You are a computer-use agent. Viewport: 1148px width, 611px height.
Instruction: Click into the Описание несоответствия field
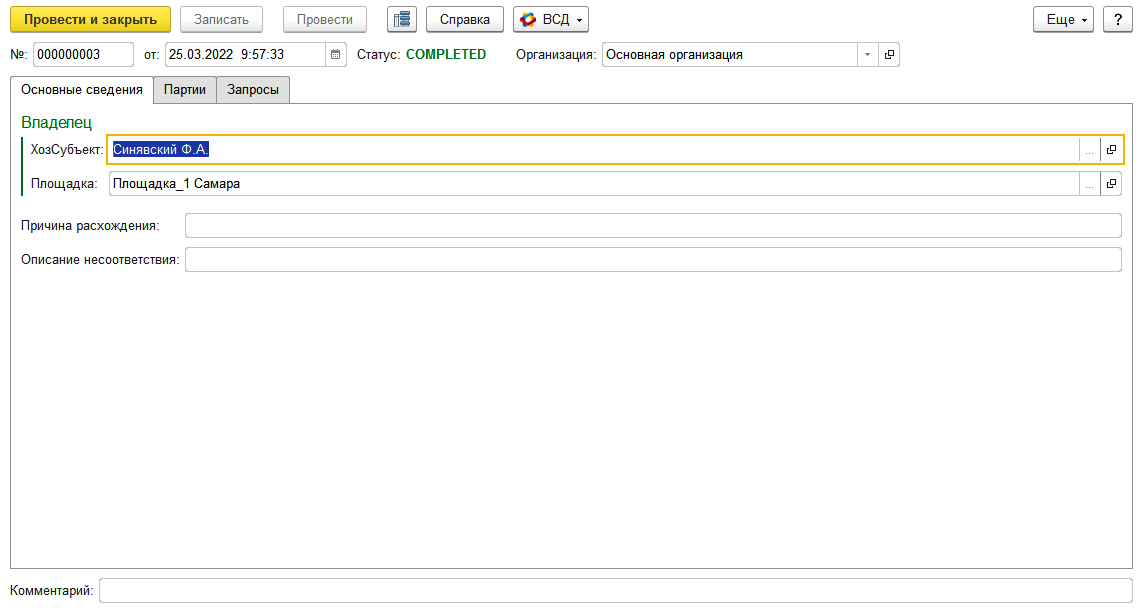pyautogui.click(x=653, y=260)
